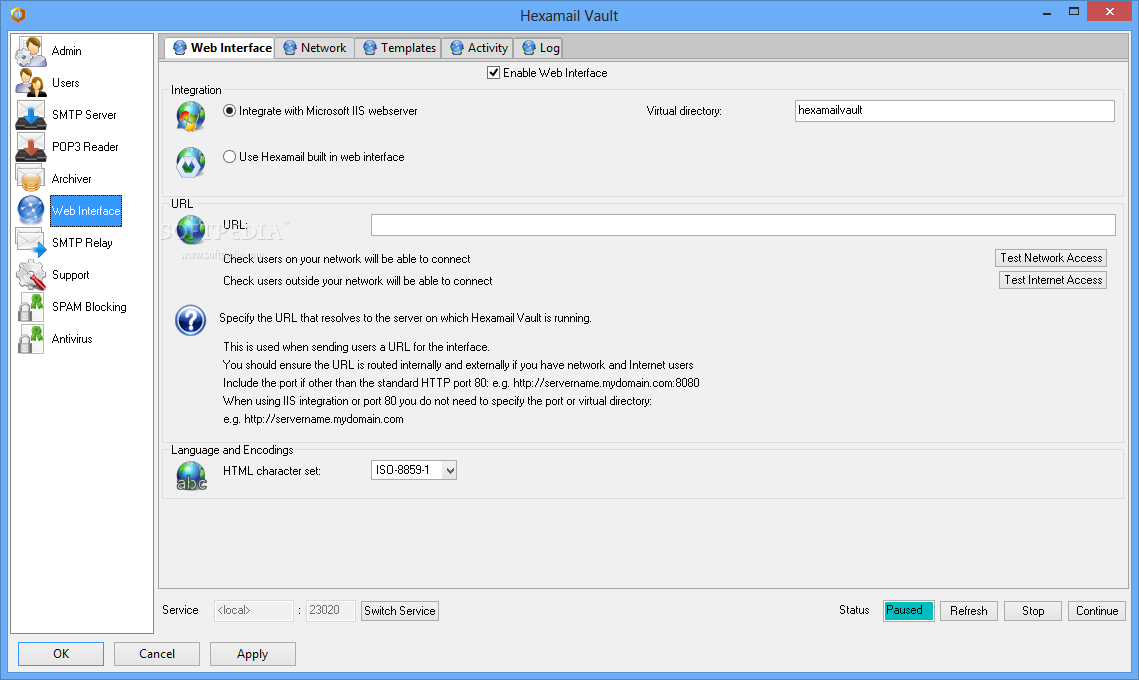Select highlighted Web Interface sidebar label

(x=86, y=211)
